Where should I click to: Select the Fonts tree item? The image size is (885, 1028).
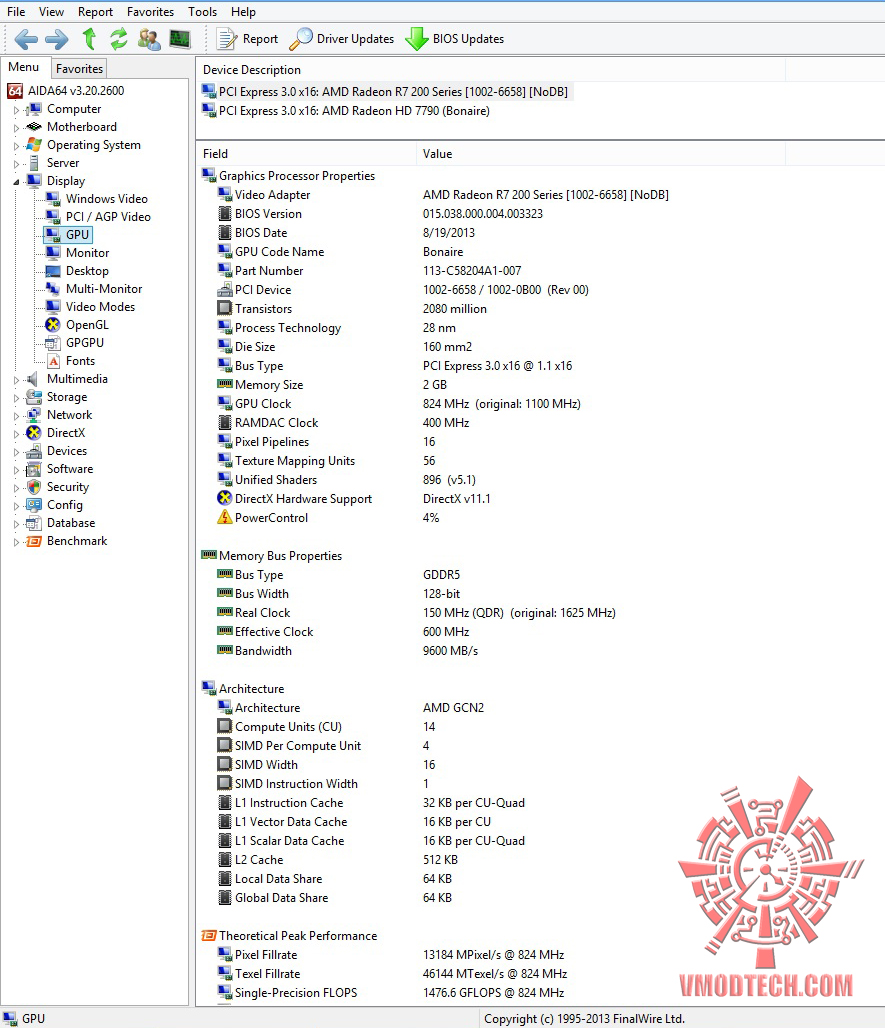point(70,361)
